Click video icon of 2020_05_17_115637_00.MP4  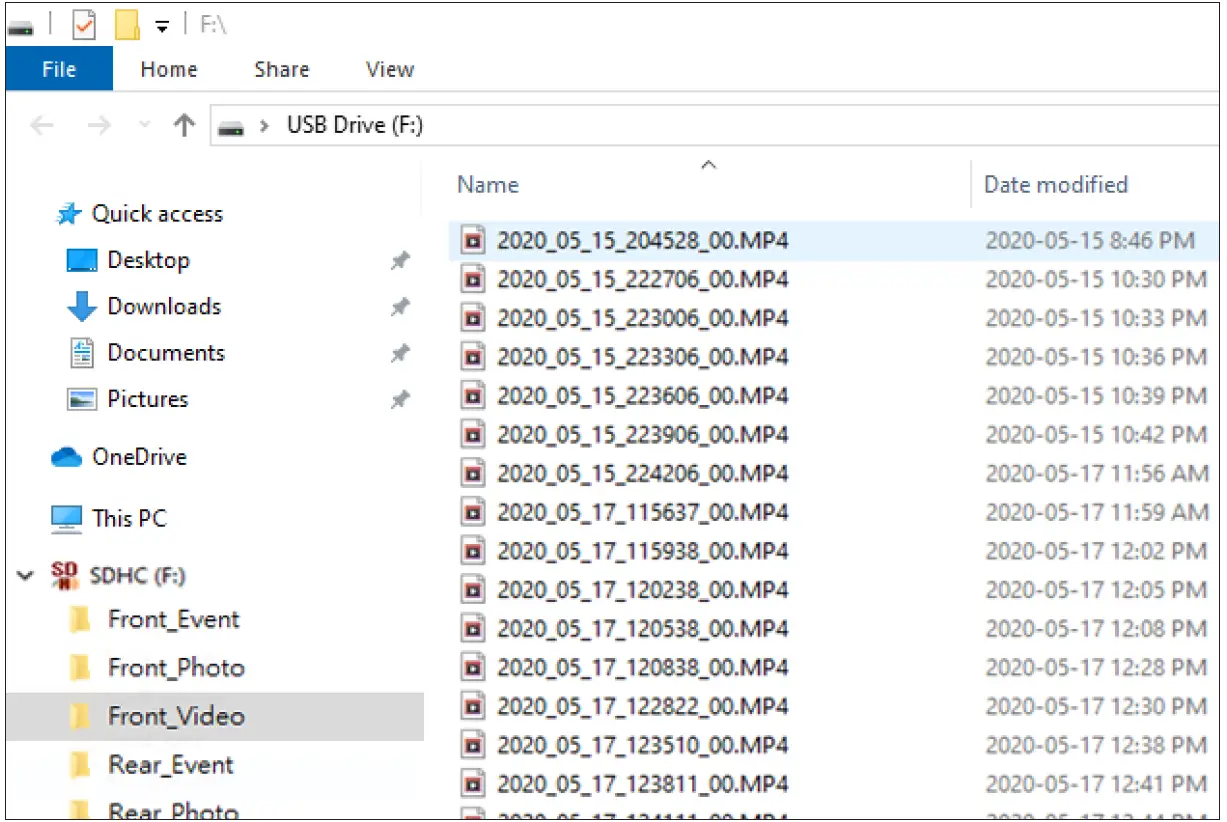[x=474, y=512]
